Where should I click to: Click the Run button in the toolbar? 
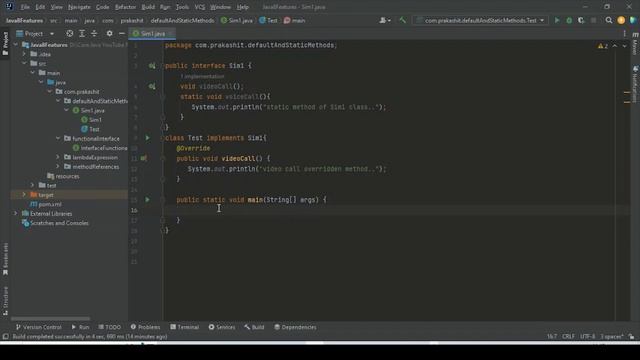click(x=557, y=20)
